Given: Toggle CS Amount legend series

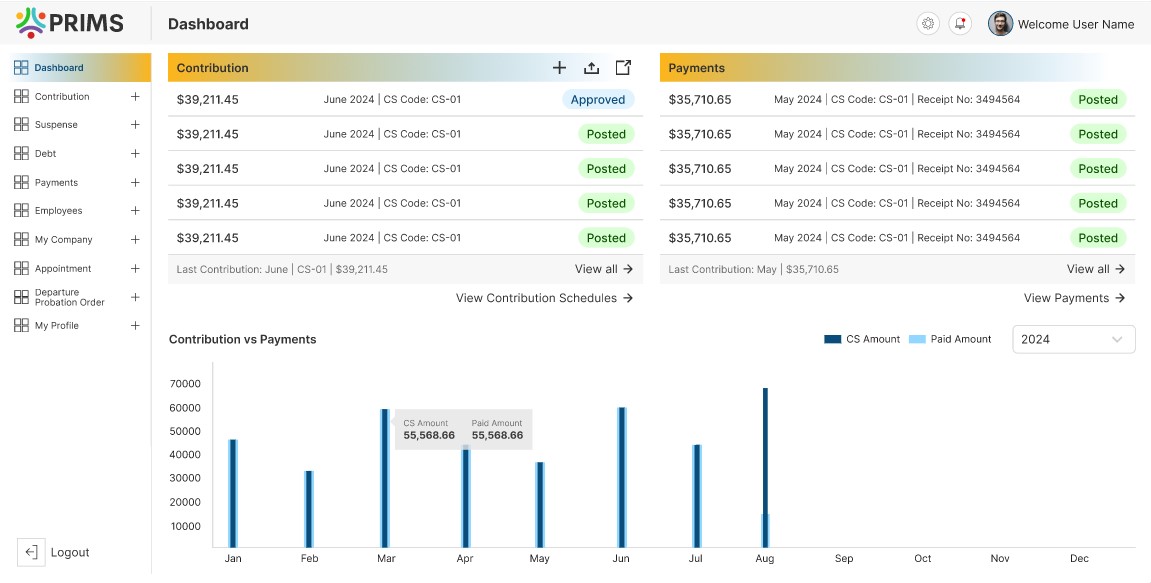Looking at the screenshot, I should tap(862, 339).
